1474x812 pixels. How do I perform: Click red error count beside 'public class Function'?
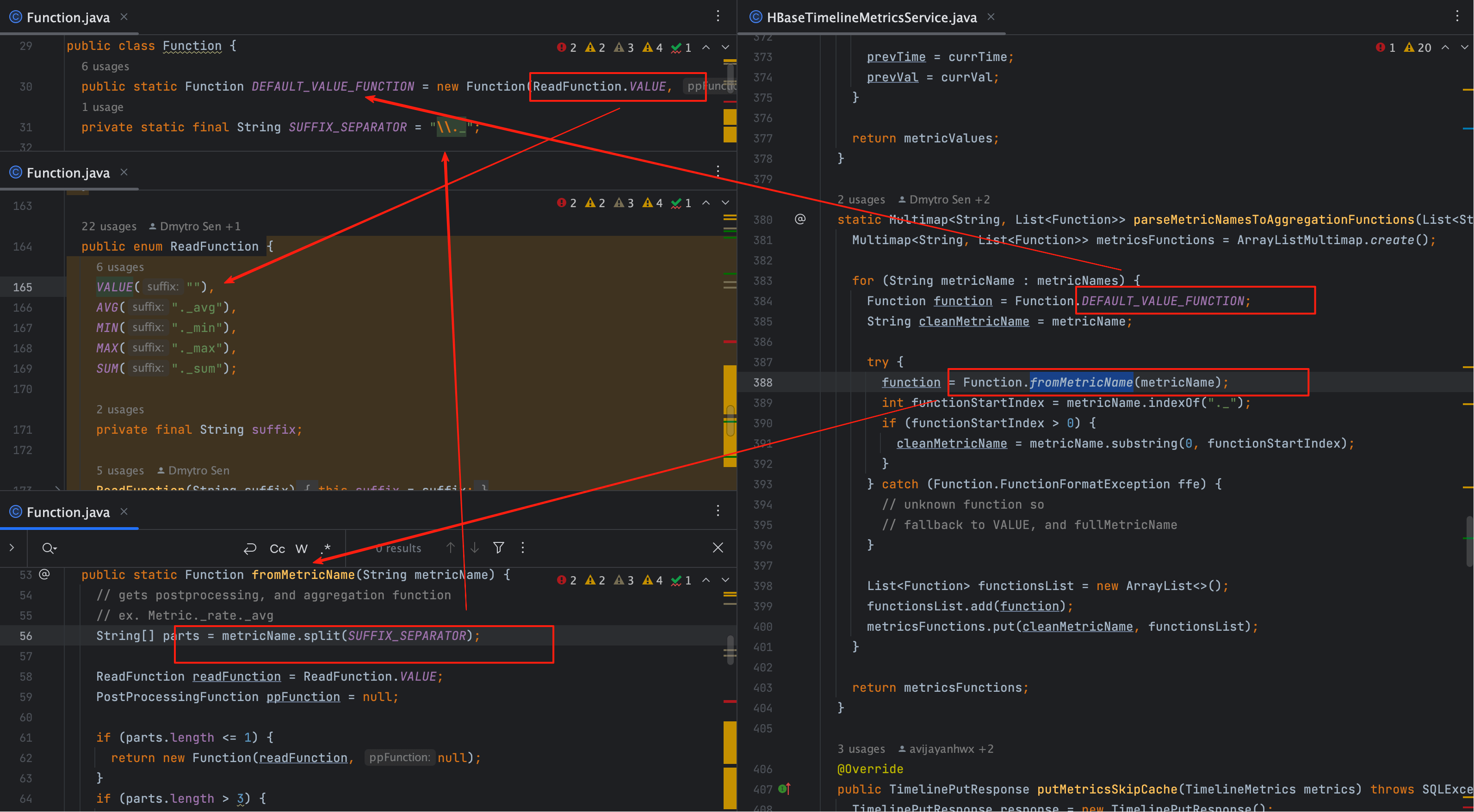point(566,48)
